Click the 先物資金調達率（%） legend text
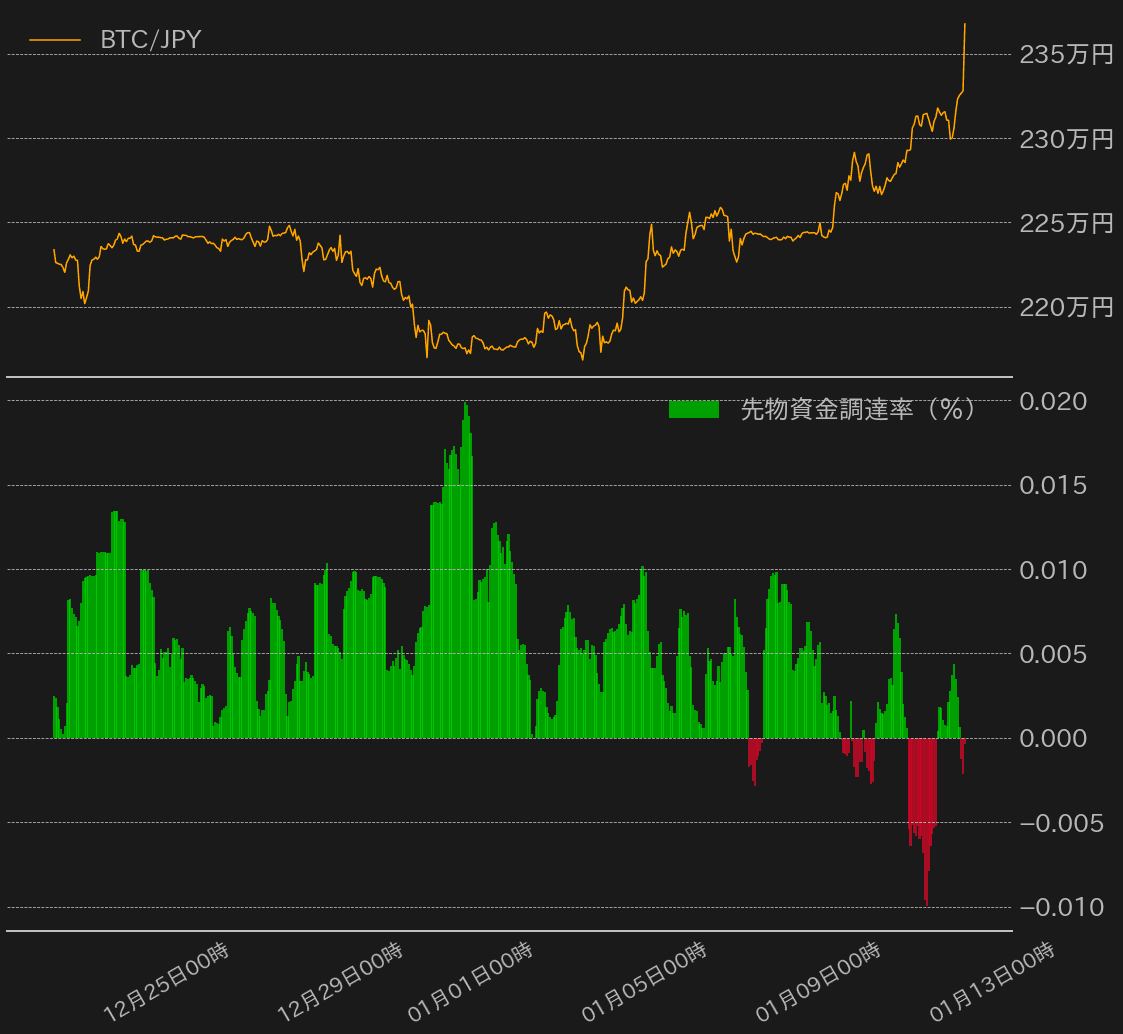This screenshot has width=1123, height=1034. [x=858, y=409]
